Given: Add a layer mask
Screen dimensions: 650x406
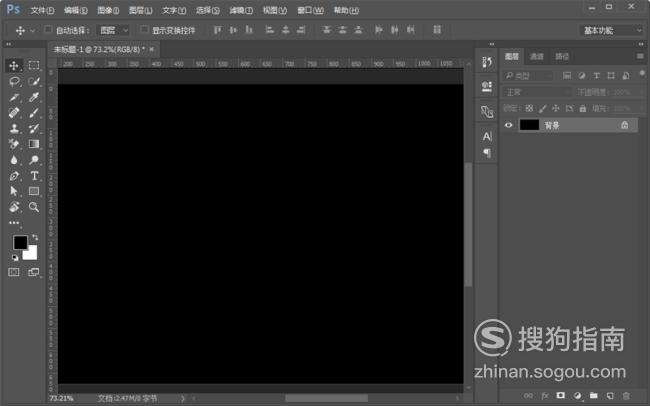Looking at the screenshot, I should coord(560,396).
